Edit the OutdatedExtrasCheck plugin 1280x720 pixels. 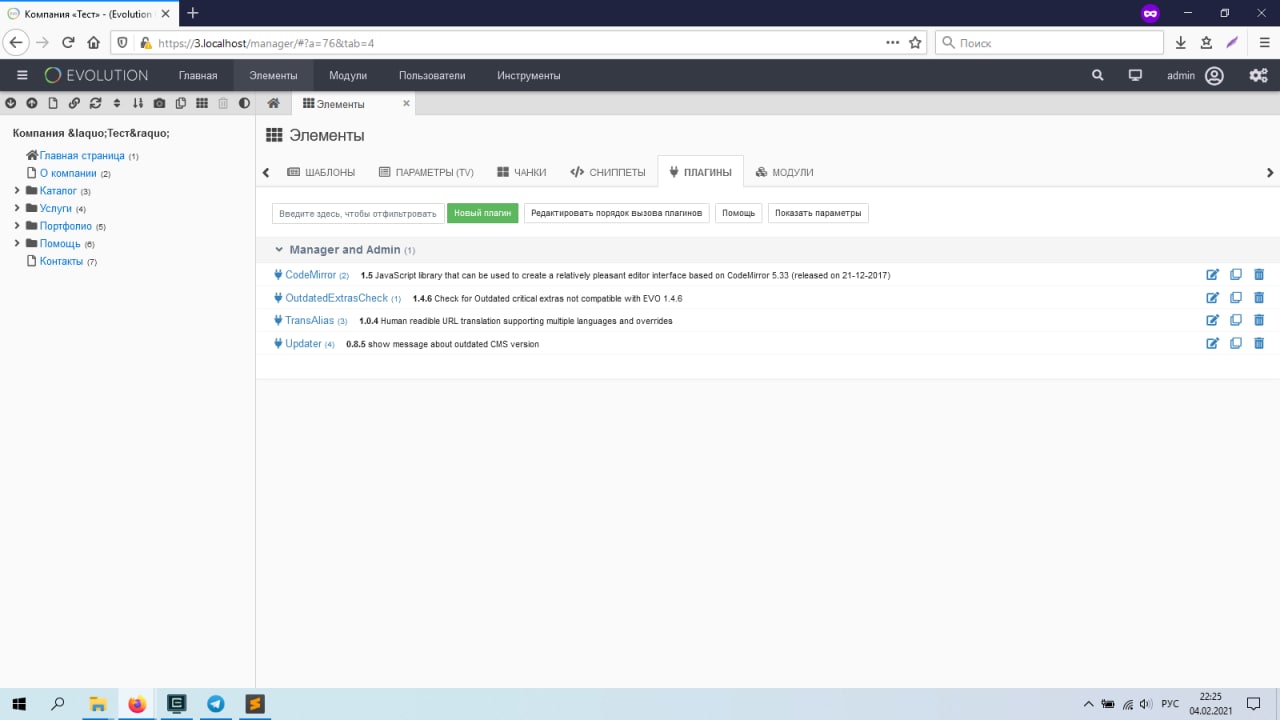click(x=1213, y=298)
